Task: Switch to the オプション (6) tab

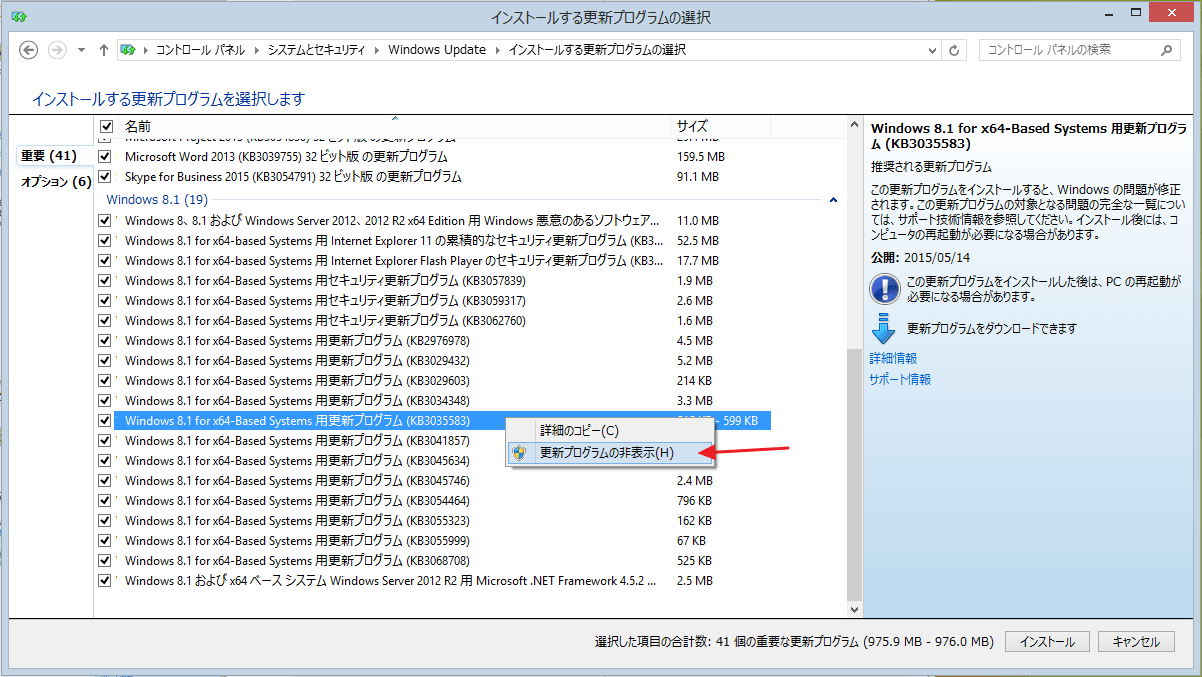Action: pyautogui.click(x=55, y=181)
